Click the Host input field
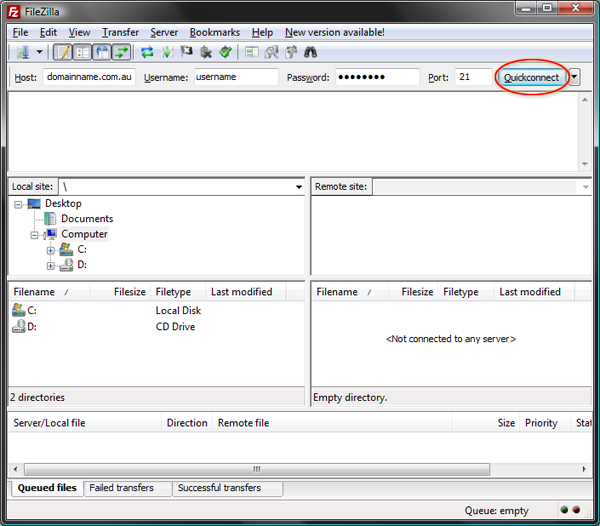Screen dimensions: 600x526 coord(89,77)
